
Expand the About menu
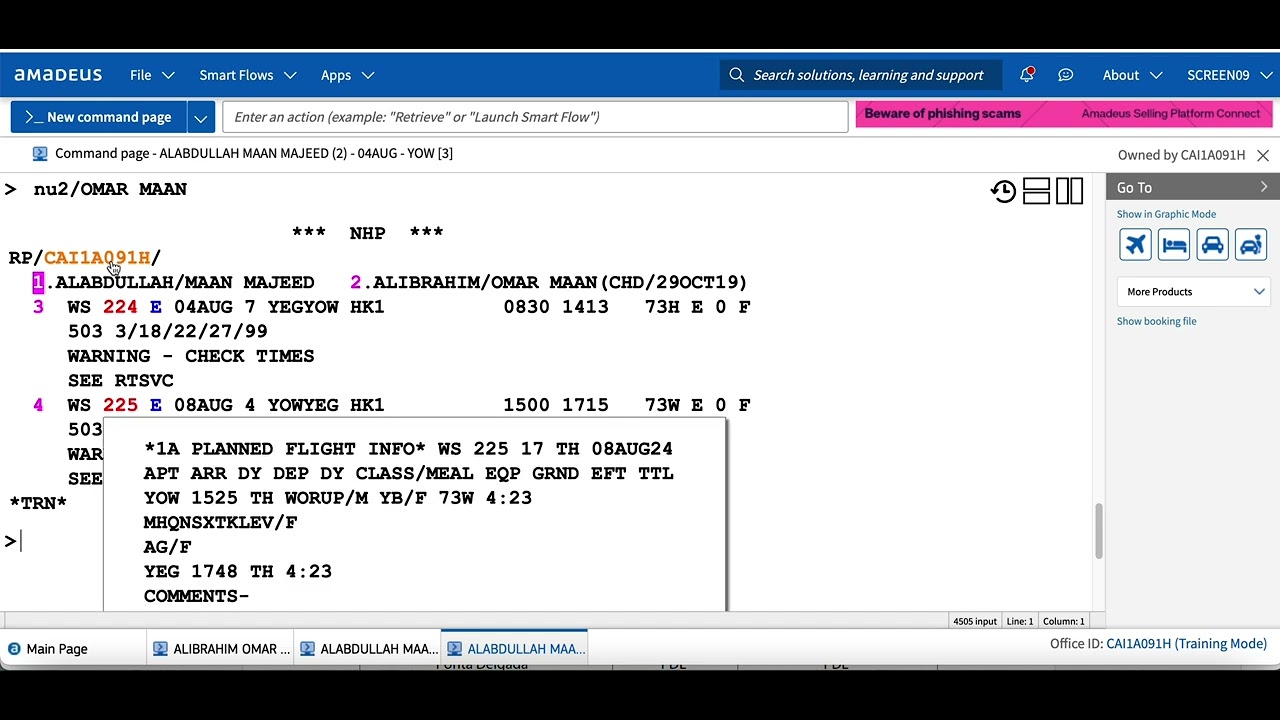1132,75
